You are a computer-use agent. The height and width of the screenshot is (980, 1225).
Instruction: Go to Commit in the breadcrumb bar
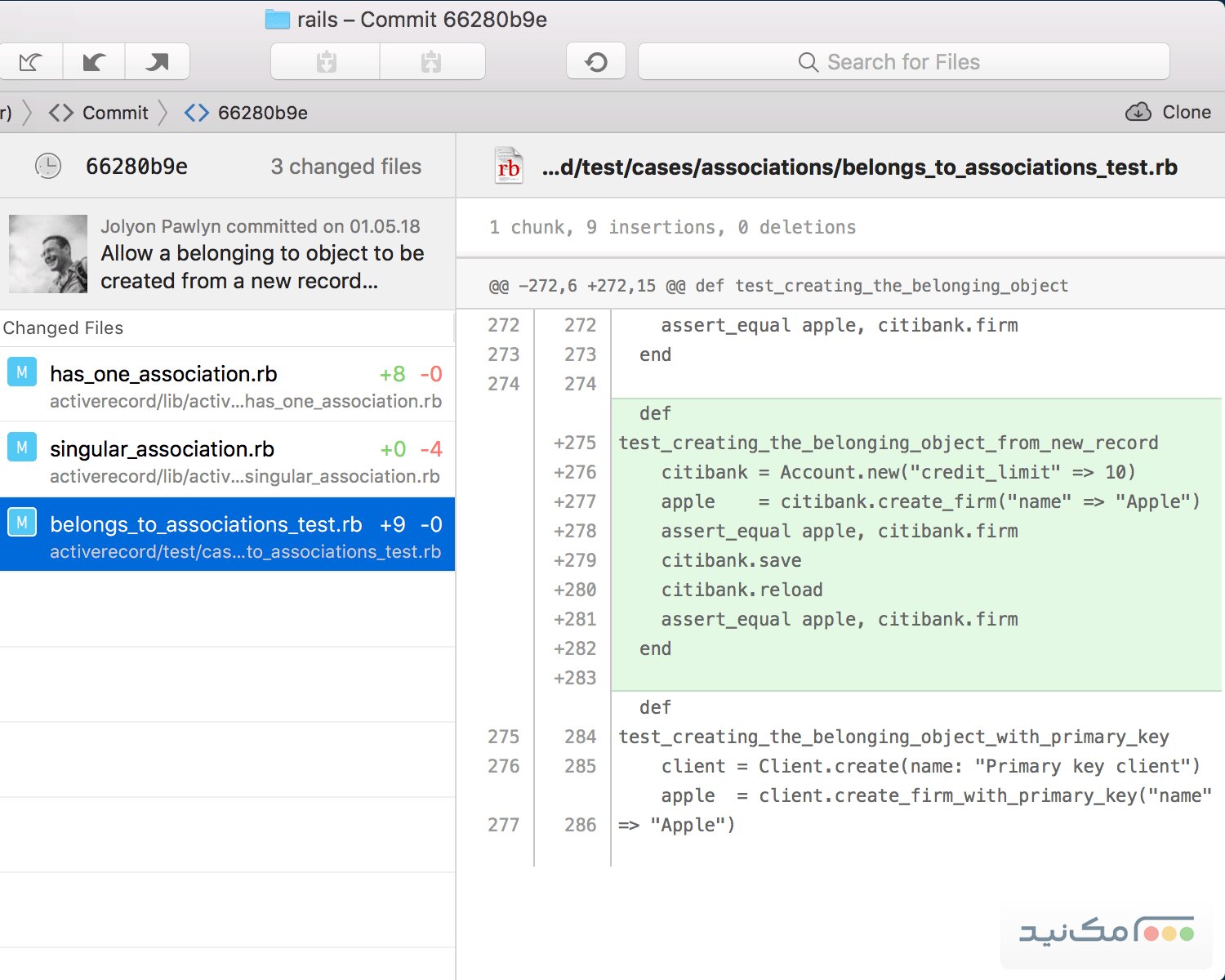click(114, 113)
